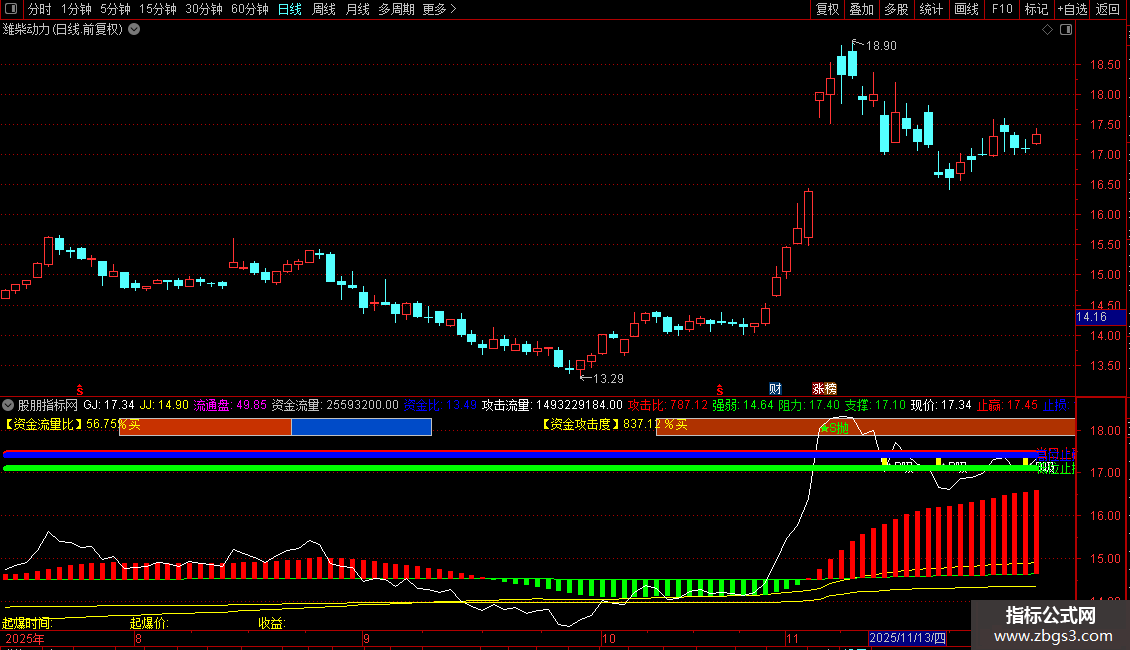Click the month 9 timeline label

[x=366, y=638]
